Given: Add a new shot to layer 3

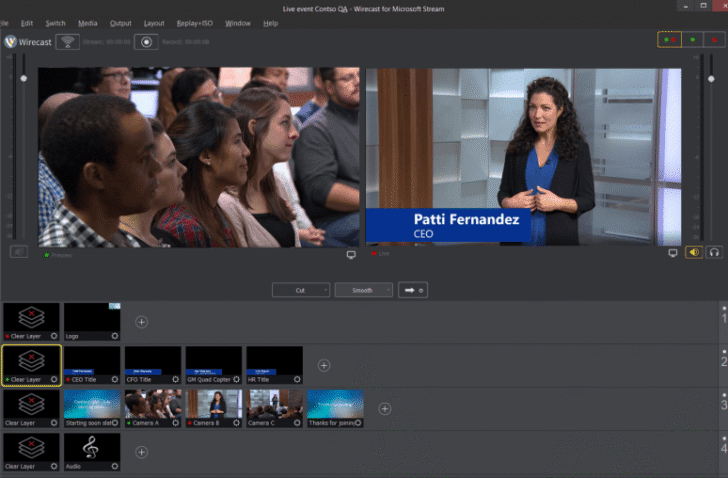Looking at the screenshot, I should point(385,409).
